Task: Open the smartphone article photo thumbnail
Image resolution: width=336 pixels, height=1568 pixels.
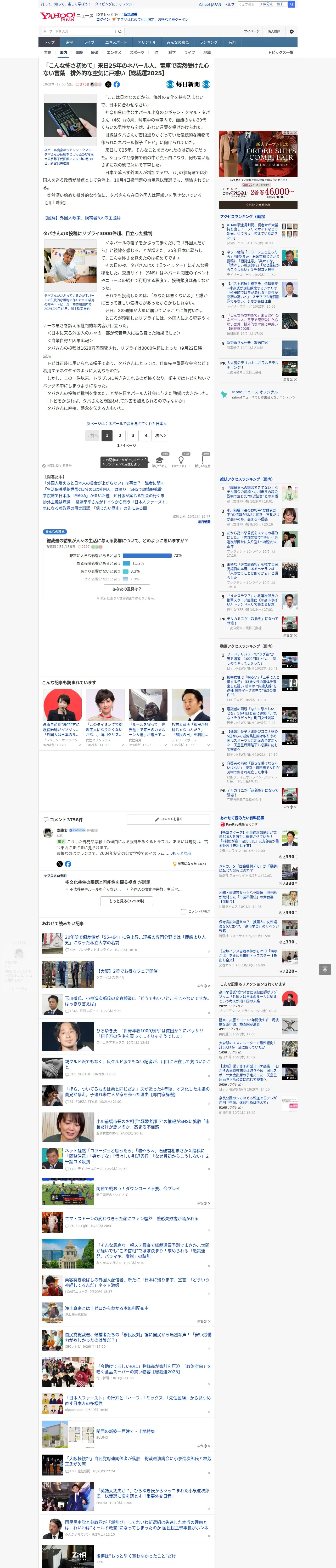Action: pyautogui.click(x=70, y=119)
